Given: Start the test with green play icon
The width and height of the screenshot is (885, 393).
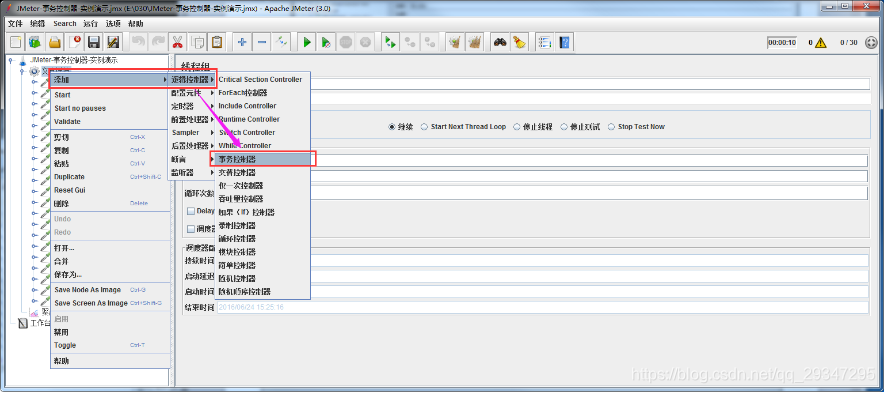Looking at the screenshot, I should point(306,42).
